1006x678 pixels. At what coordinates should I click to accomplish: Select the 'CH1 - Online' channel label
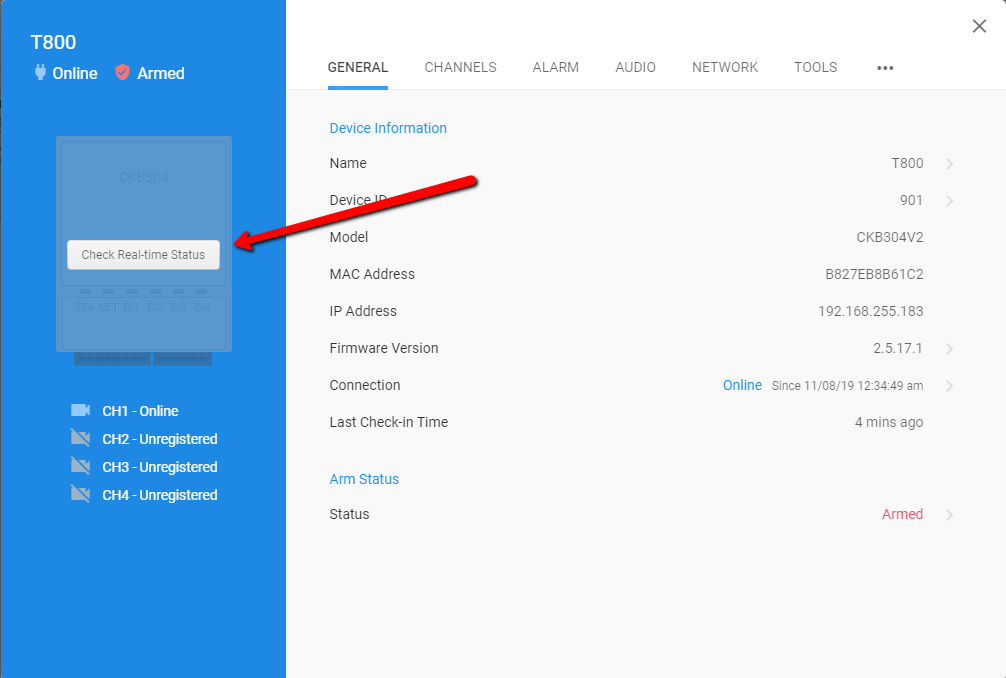141,411
